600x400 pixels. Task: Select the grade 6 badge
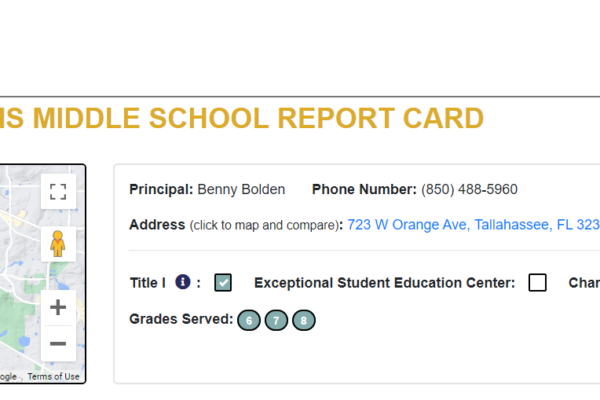pos(249,320)
